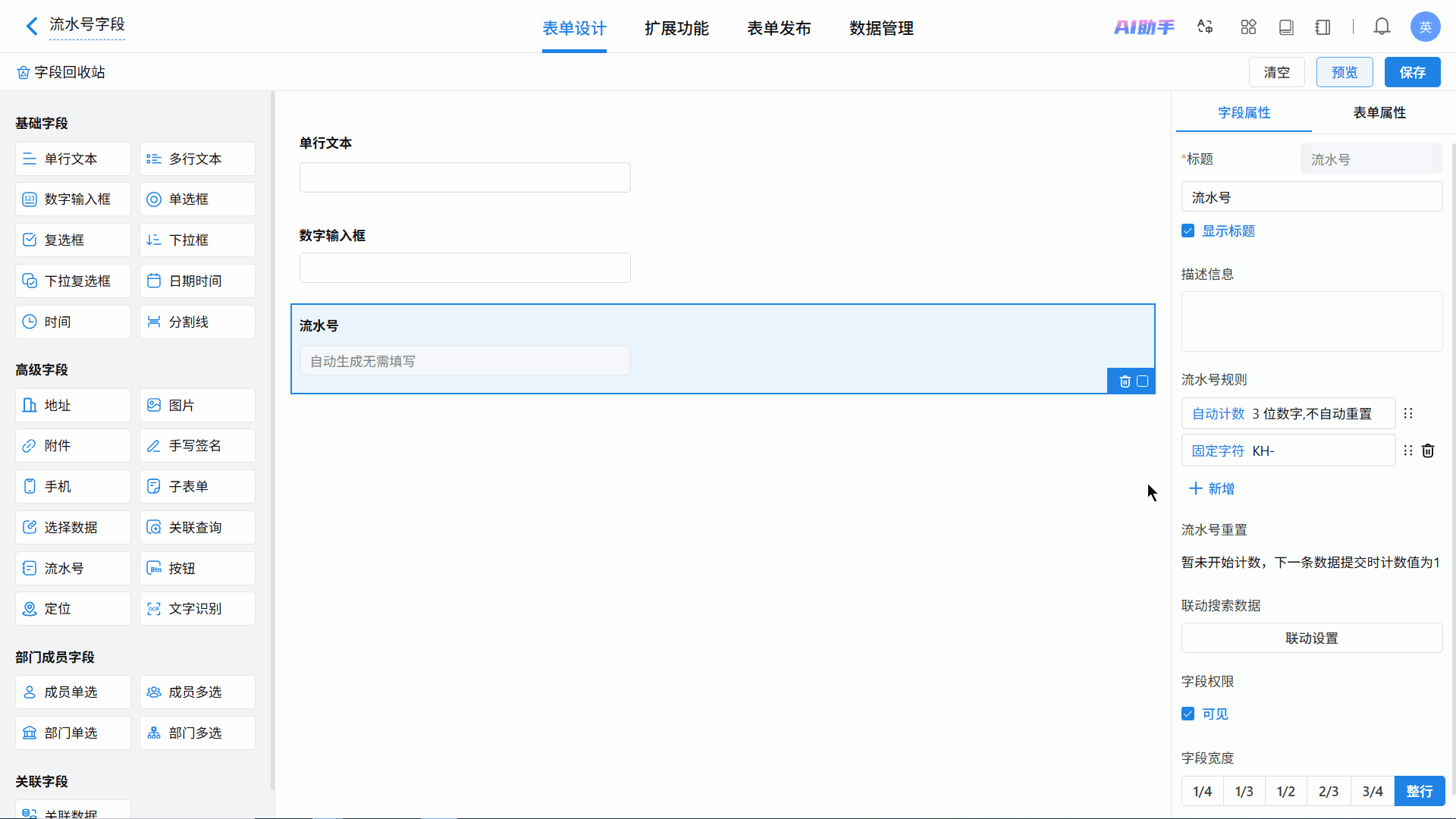Screen dimensions: 1456x819
Task: Toggle the 显示标题 checkbox
Action: (x=1188, y=231)
